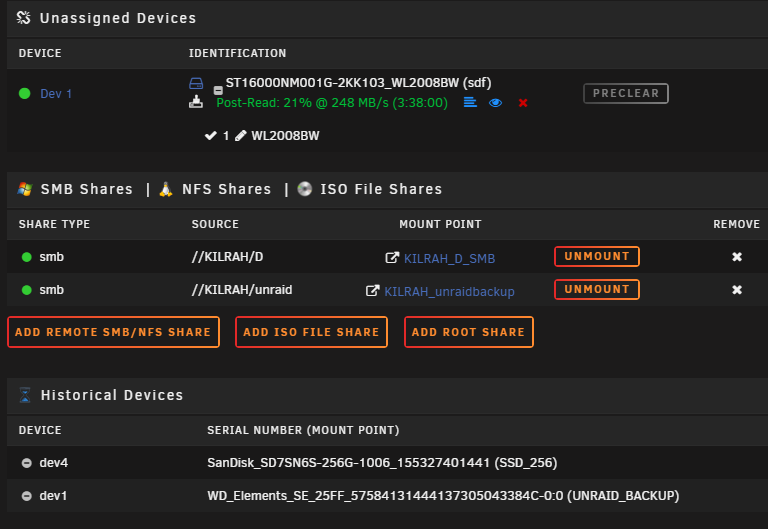Click the dev4 device name
Screen dimensions: 768x529
point(54,463)
